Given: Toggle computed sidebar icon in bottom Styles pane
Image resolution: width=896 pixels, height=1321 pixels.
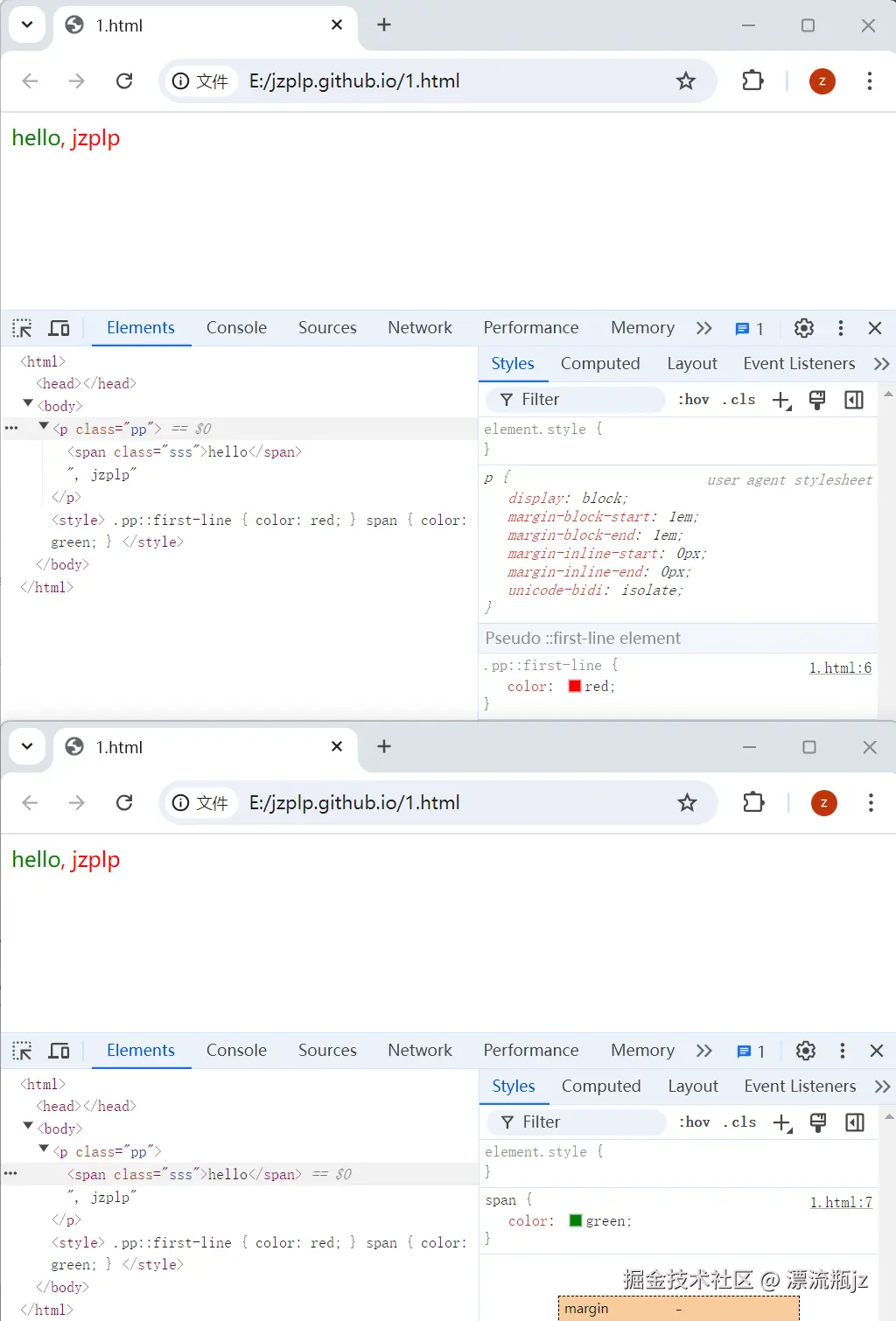Looking at the screenshot, I should pyautogui.click(x=855, y=1122).
